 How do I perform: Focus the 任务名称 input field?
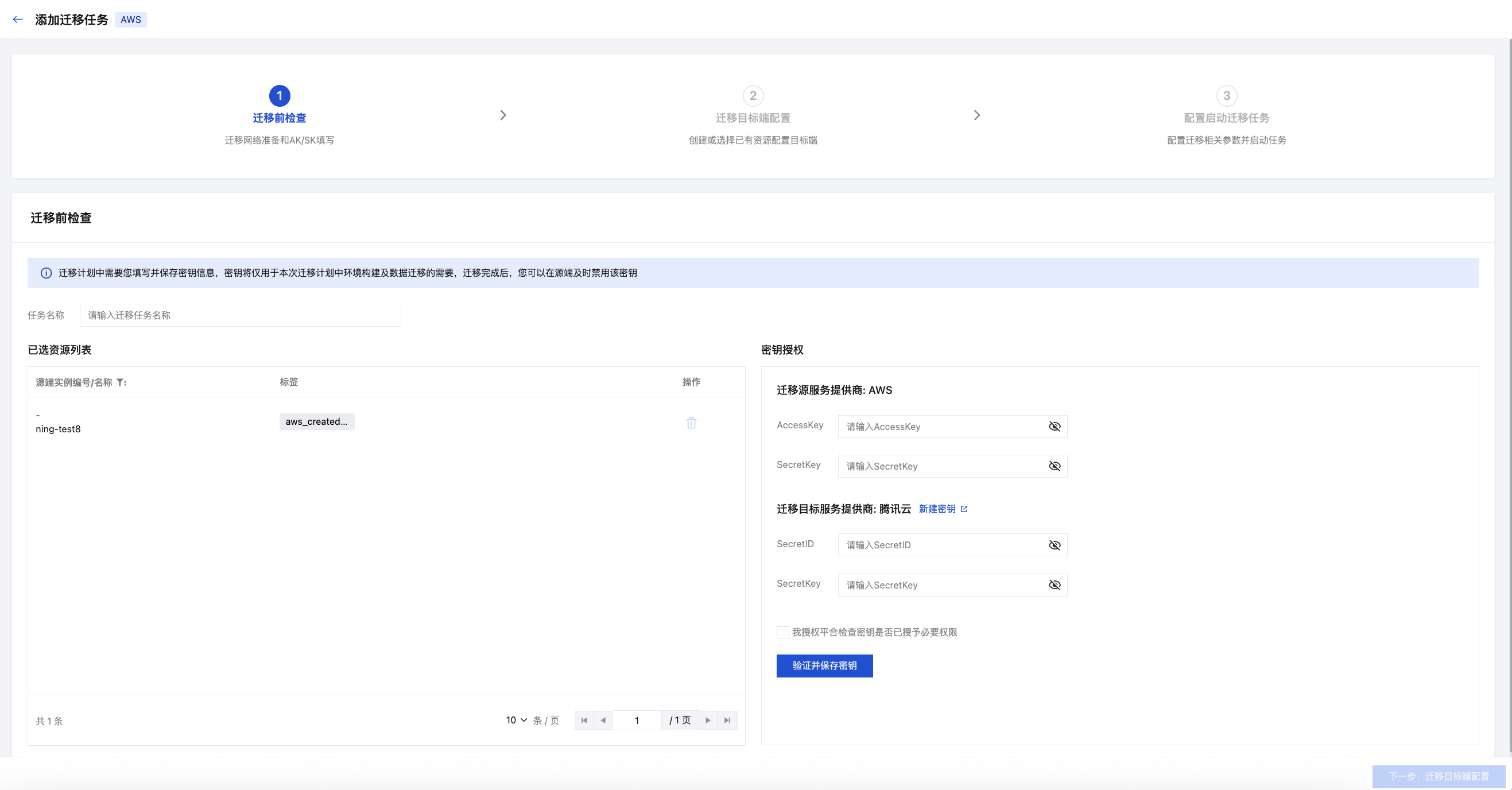pos(240,315)
